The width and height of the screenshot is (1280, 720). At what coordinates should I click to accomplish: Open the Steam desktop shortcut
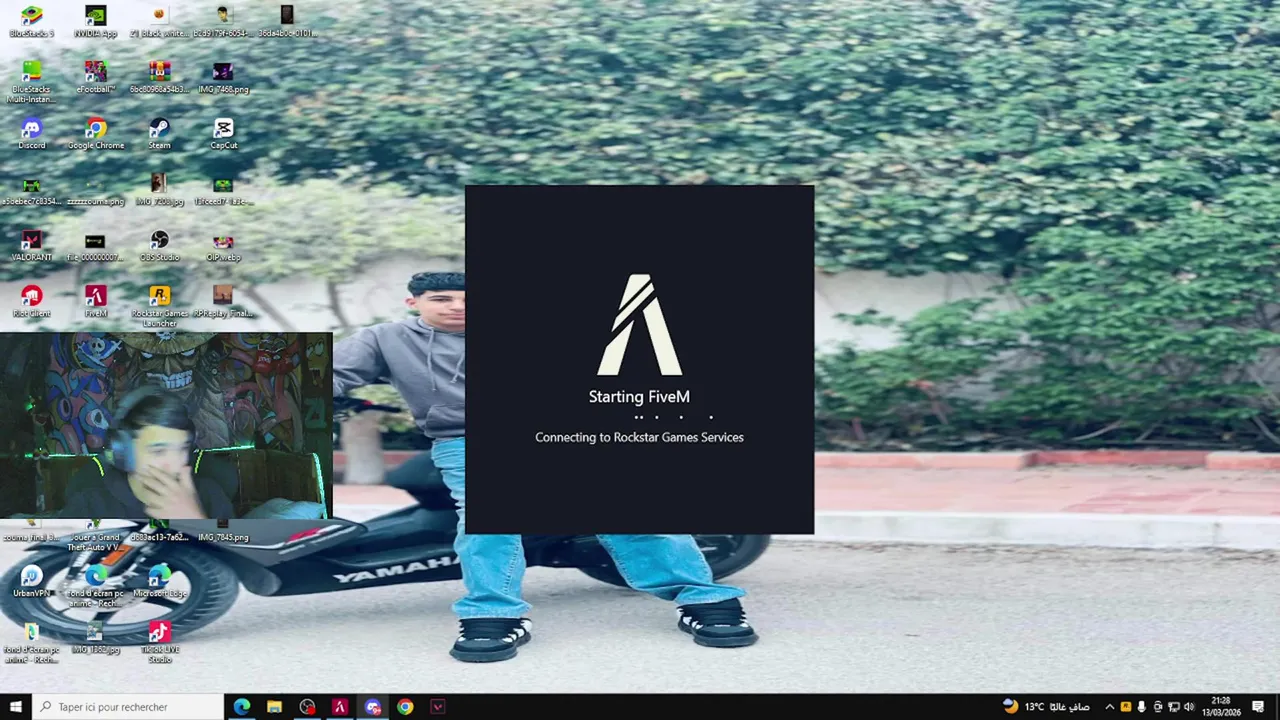(160, 133)
